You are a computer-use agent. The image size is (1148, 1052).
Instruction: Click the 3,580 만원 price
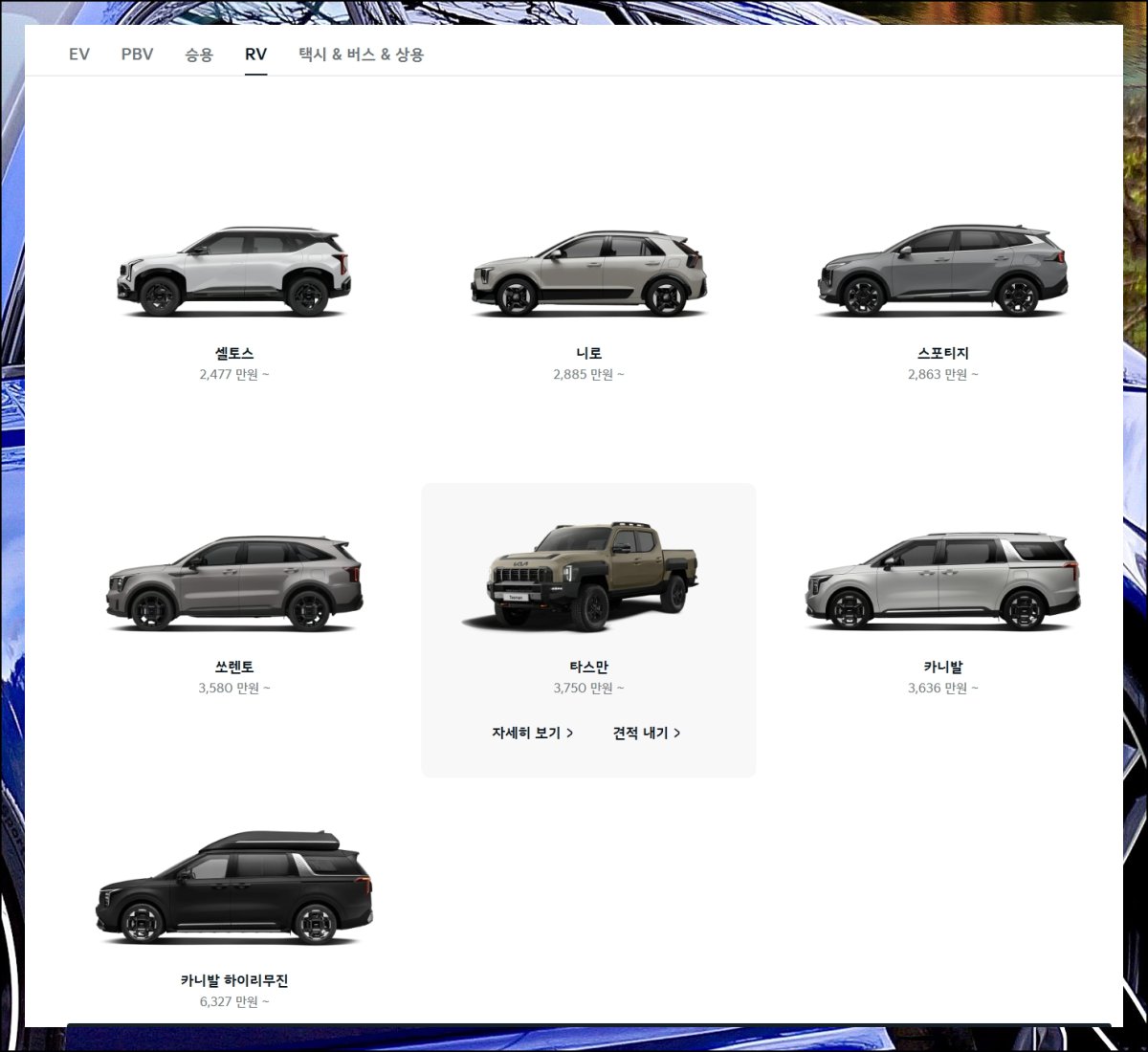[x=234, y=689]
